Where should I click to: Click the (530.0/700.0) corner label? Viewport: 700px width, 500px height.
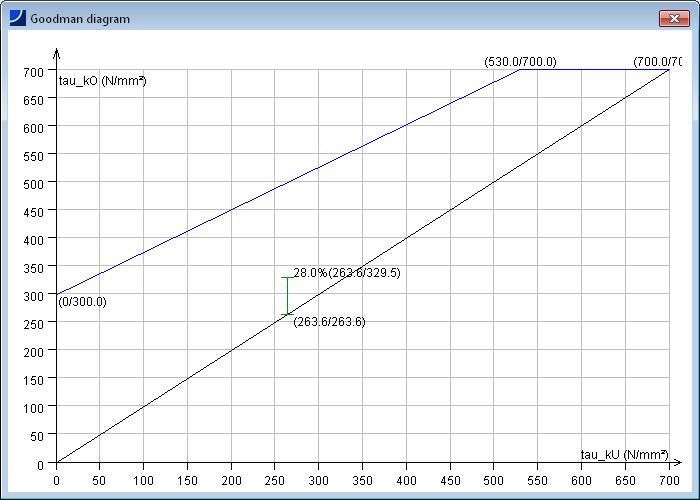tap(520, 62)
